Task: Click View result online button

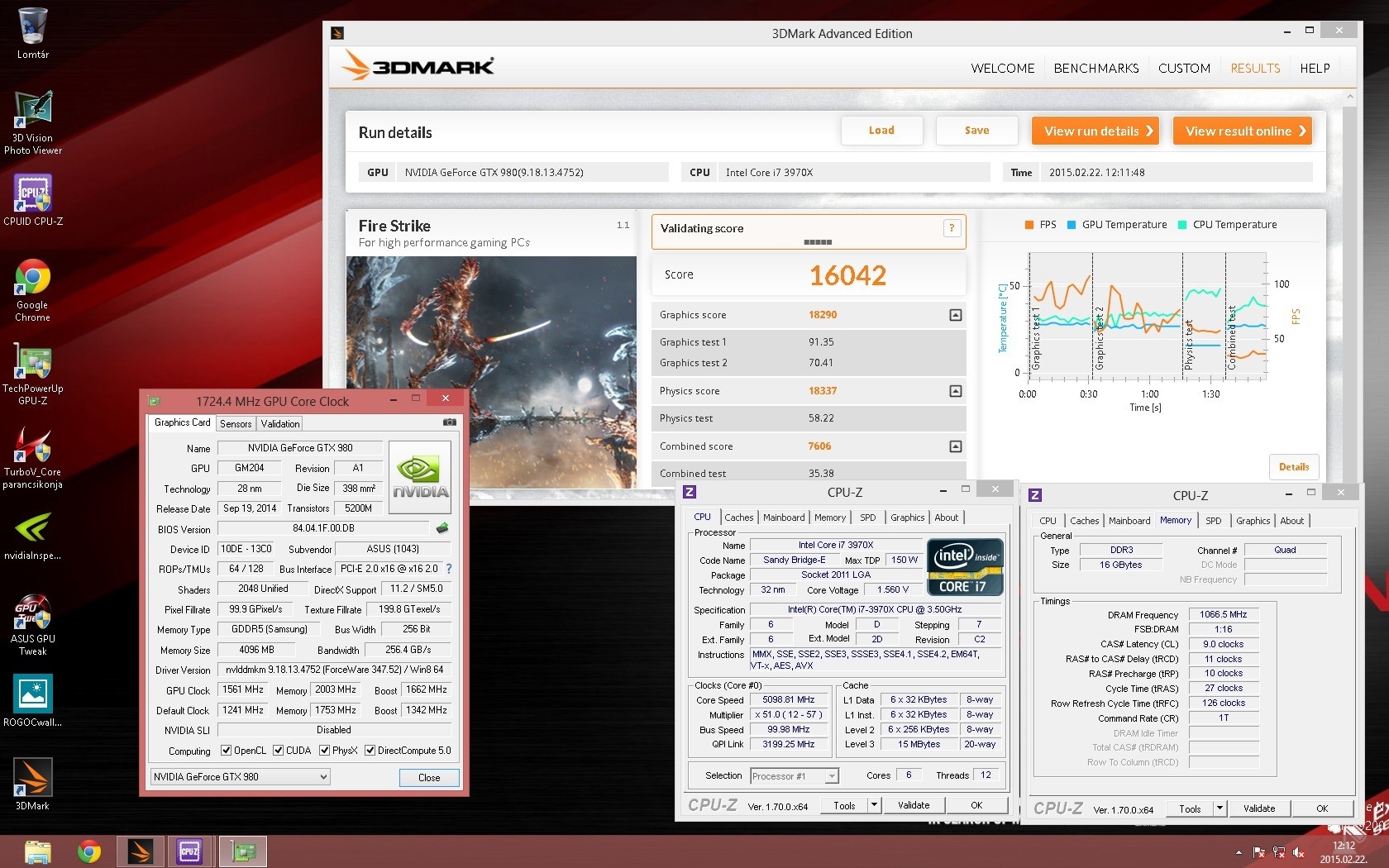Action: click(1243, 131)
